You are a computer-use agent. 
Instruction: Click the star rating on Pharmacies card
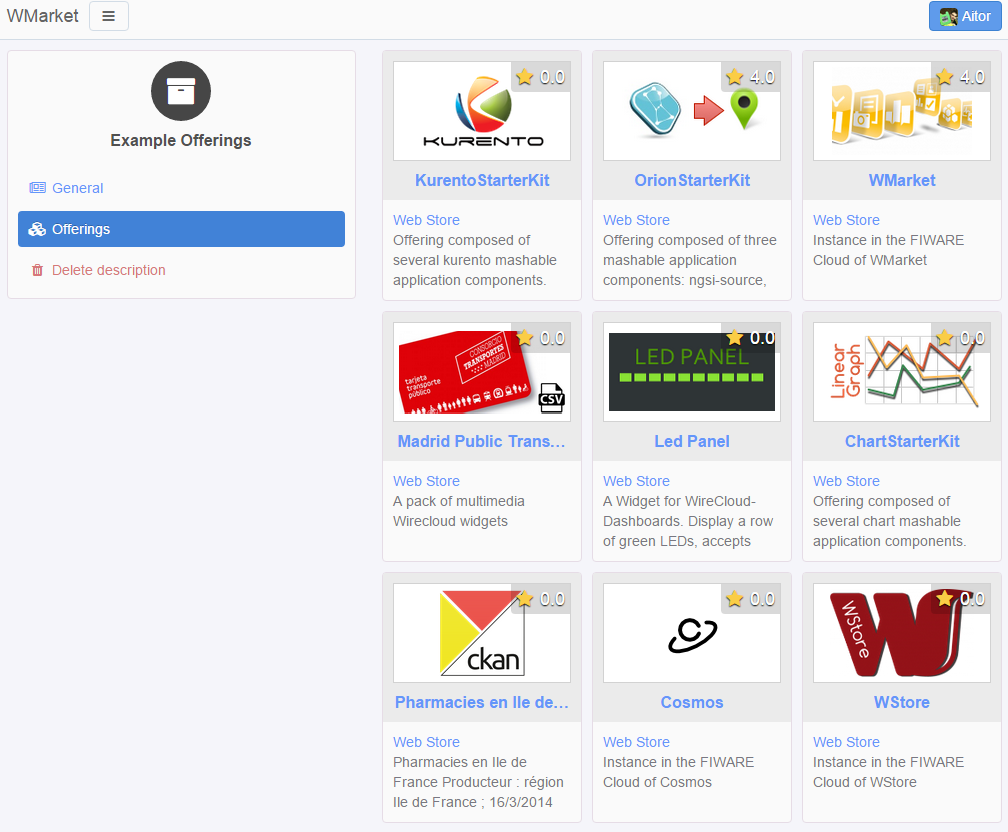pyautogui.click(x=541, y=599)
